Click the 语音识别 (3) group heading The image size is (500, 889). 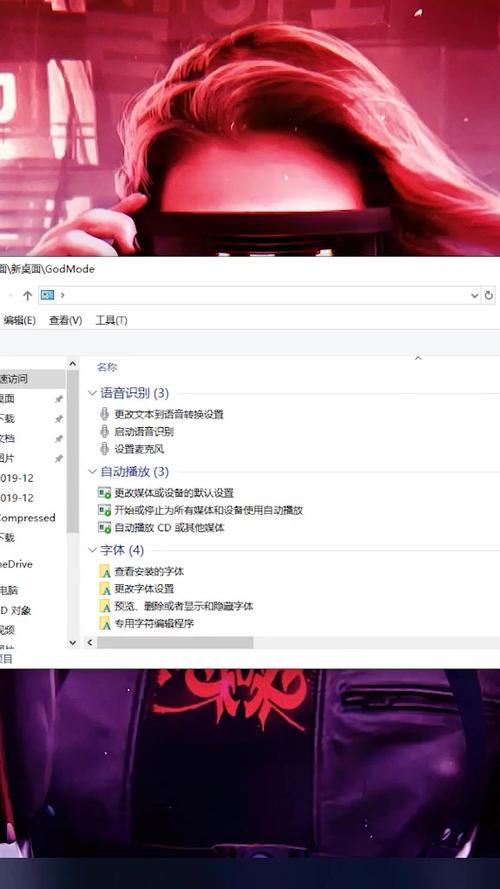point(134,393)
